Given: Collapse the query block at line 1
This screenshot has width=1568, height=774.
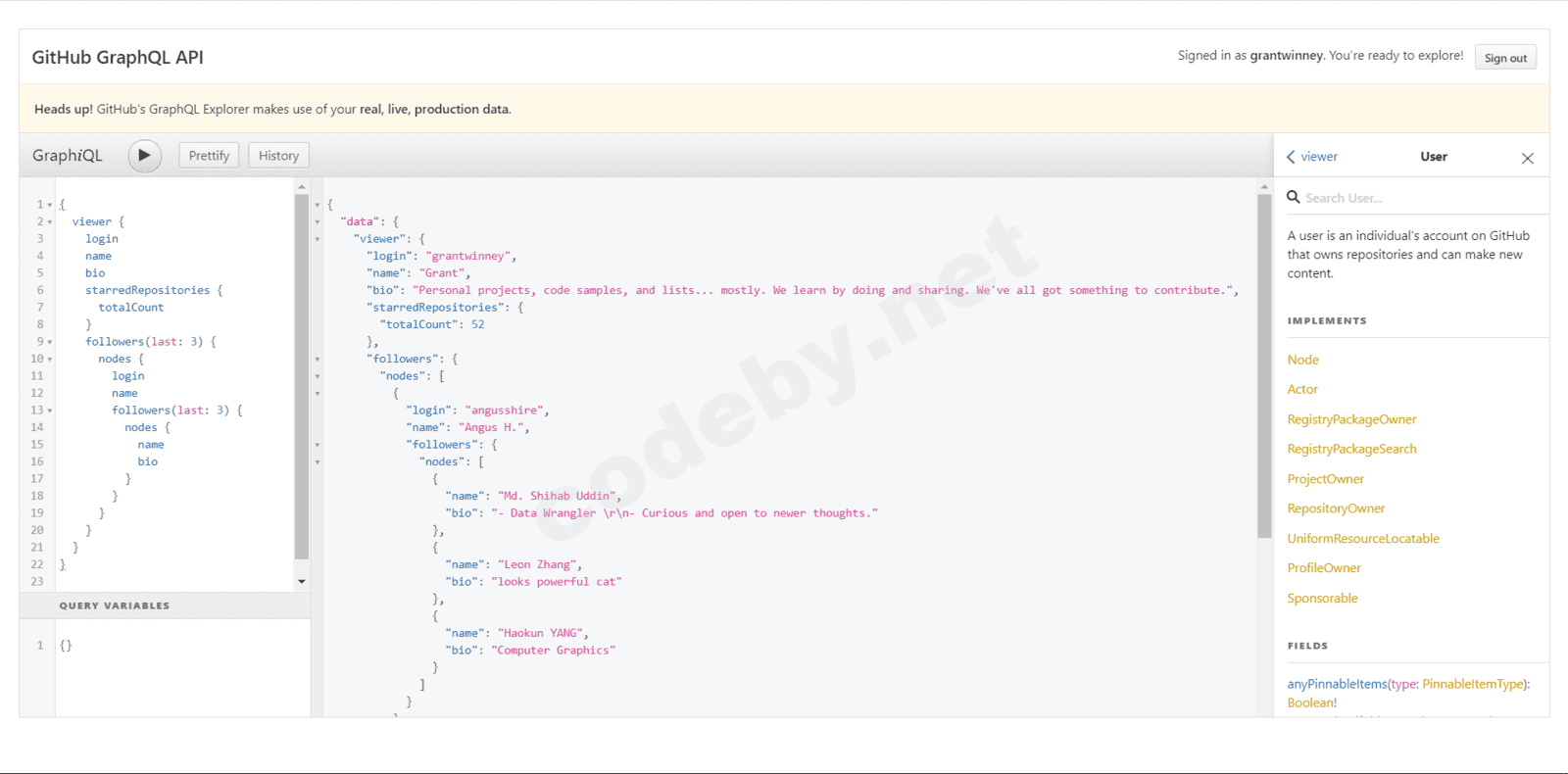Looking at the screenshot, I should tap(50, 205).
